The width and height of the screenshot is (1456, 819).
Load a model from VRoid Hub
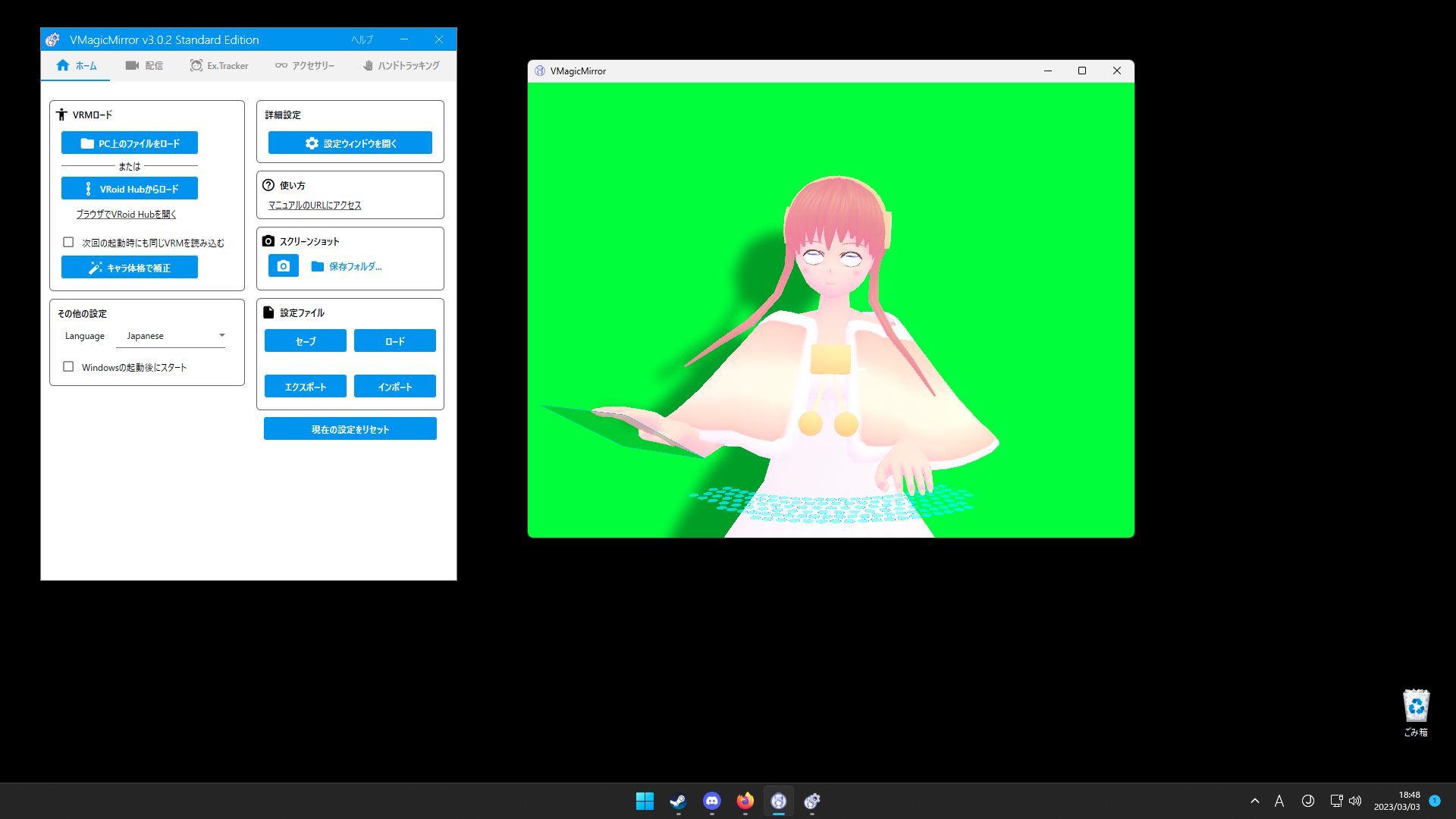pyautogui.click(x=129, y=188)
